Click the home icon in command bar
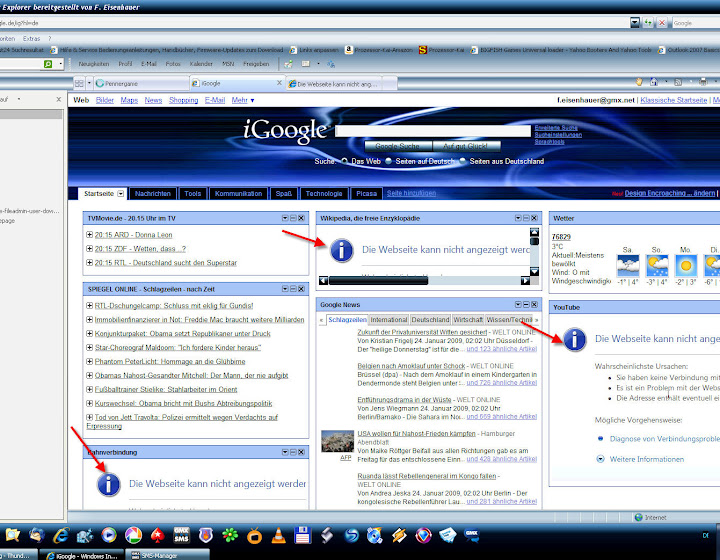Viewport: 720px width, 560px height. [x=653, y=82]
